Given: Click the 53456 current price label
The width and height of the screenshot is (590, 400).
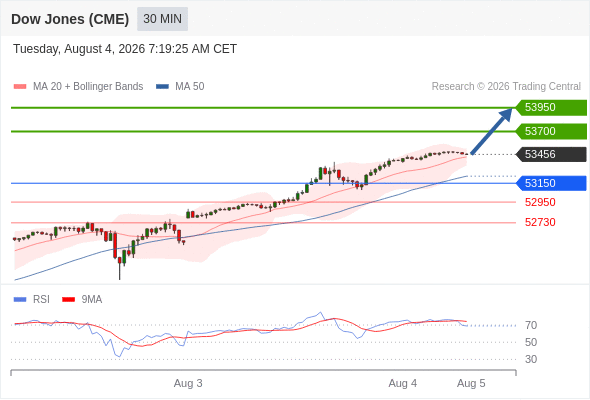Looking at the screenshot, I should (551, 154).
